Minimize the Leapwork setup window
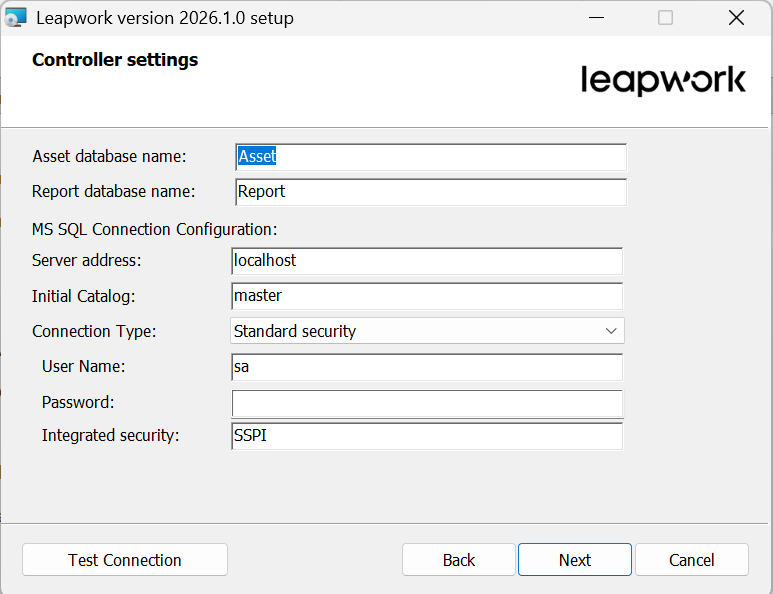This screenshot has height=594, width=773. click(596, 18)
